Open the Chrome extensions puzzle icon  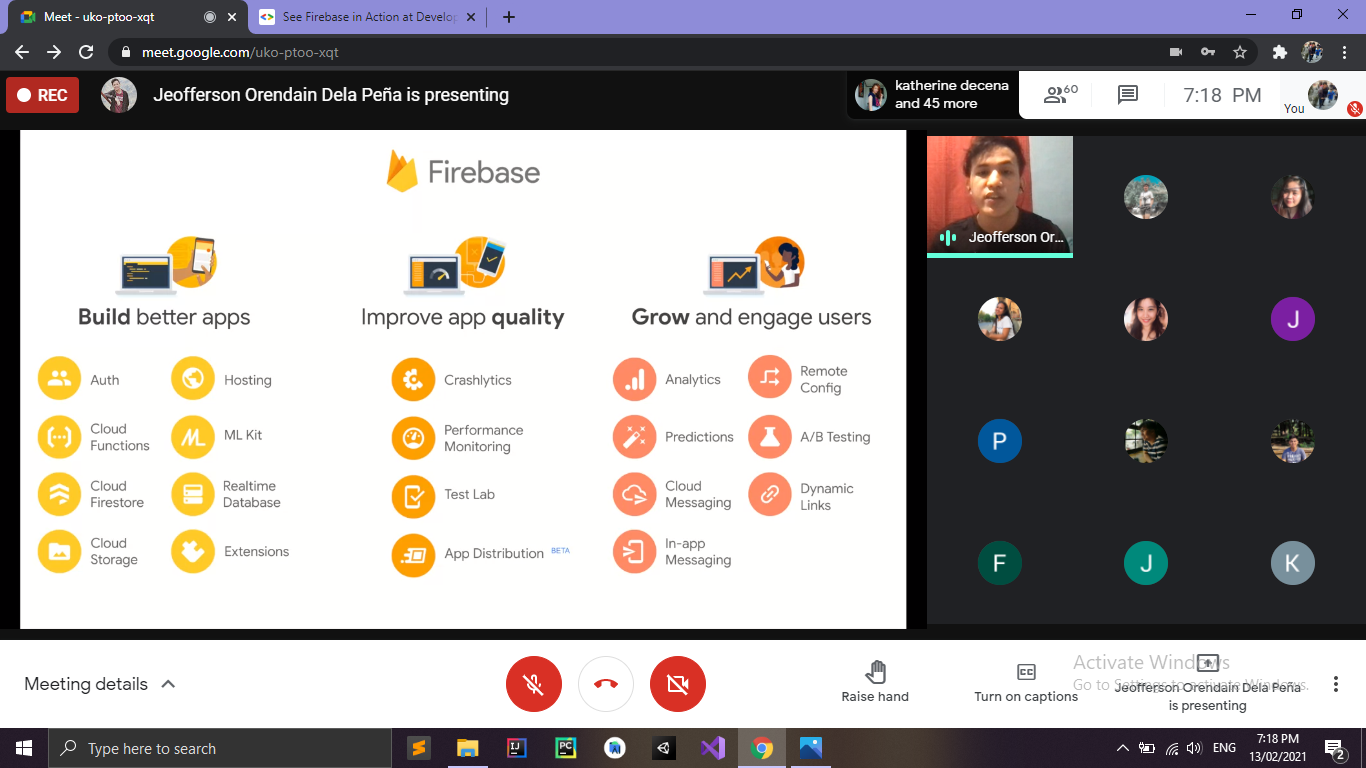coord(1280,52)
